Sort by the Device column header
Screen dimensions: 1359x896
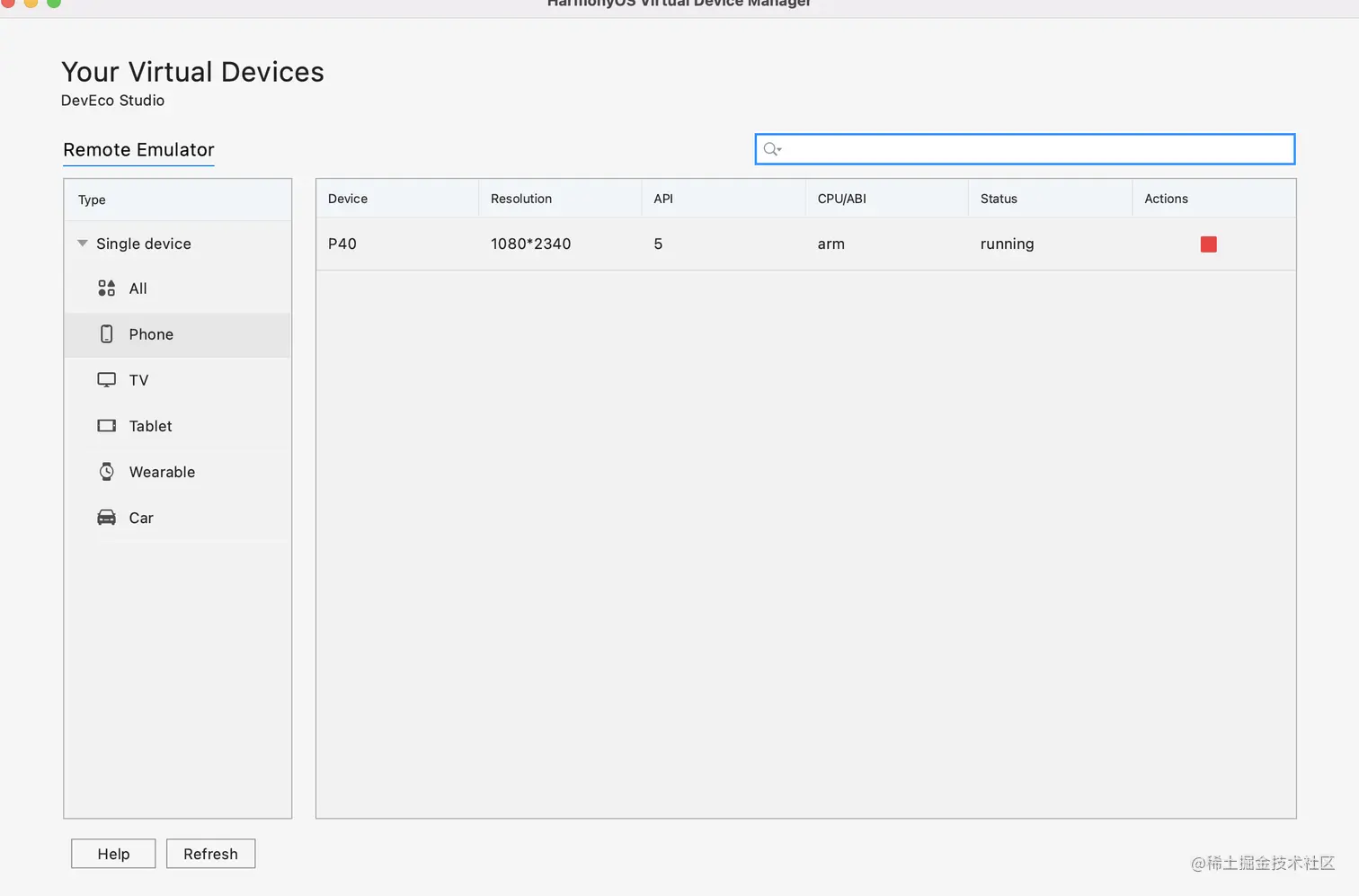(348, 199)
